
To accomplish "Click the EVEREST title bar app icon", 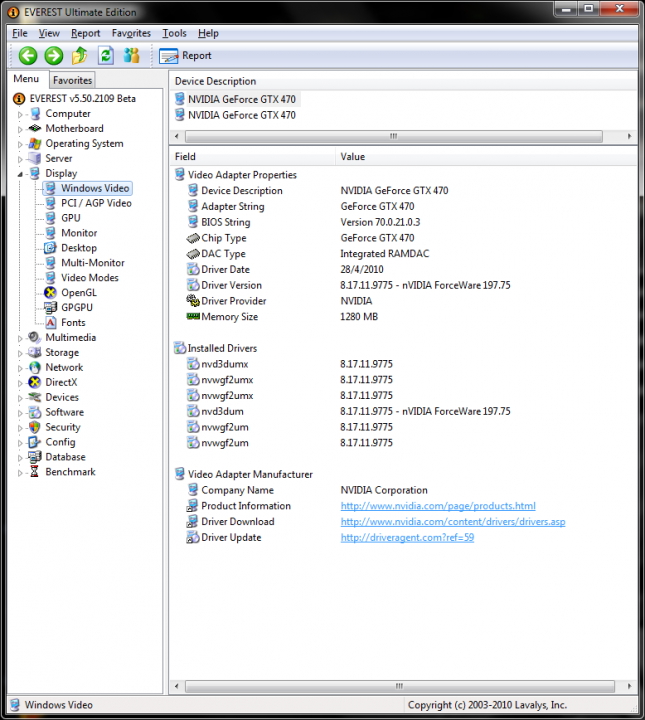I will pos(14,12).
